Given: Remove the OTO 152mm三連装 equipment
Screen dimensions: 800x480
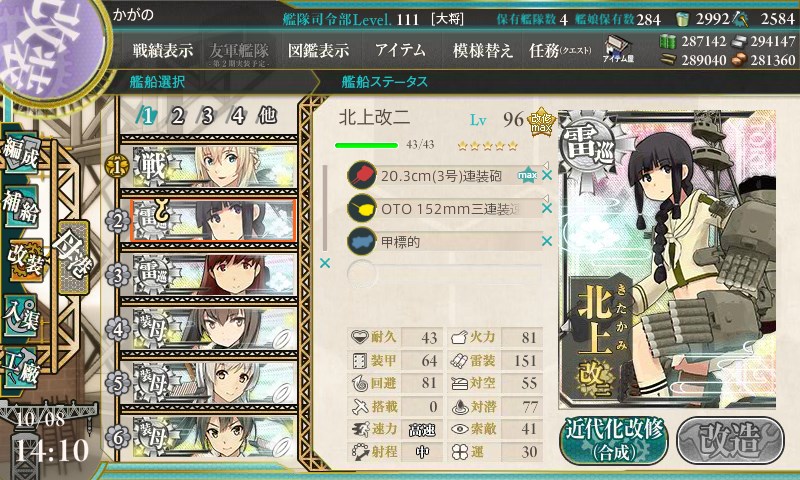Looking at the screenshot, I should [547, 208].
